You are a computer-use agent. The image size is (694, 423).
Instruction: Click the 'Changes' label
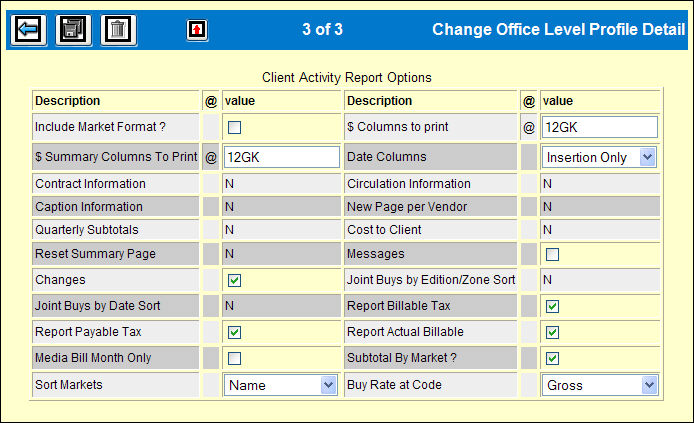(x=60, y=280)
